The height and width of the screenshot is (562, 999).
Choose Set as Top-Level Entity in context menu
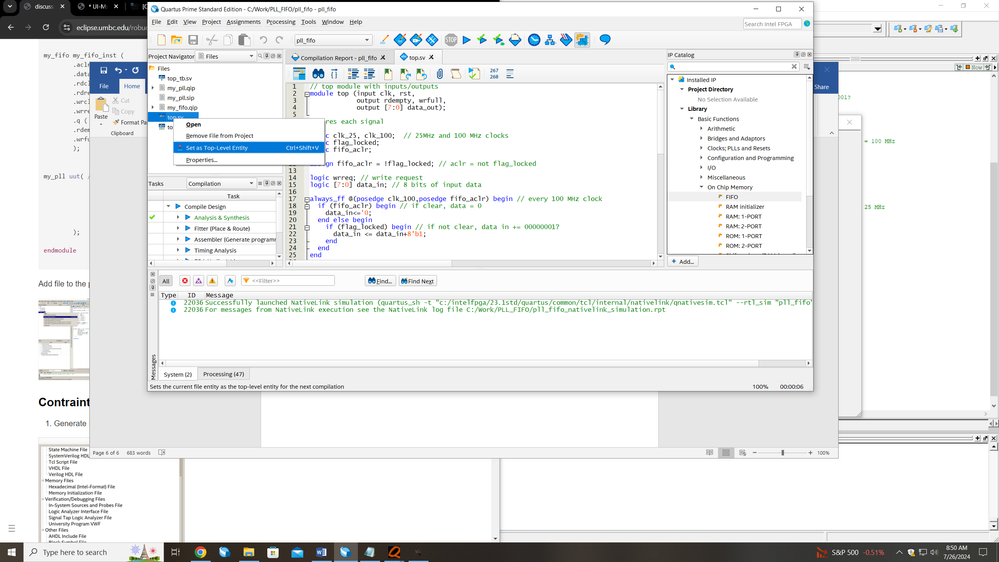[x=217, y=148]
